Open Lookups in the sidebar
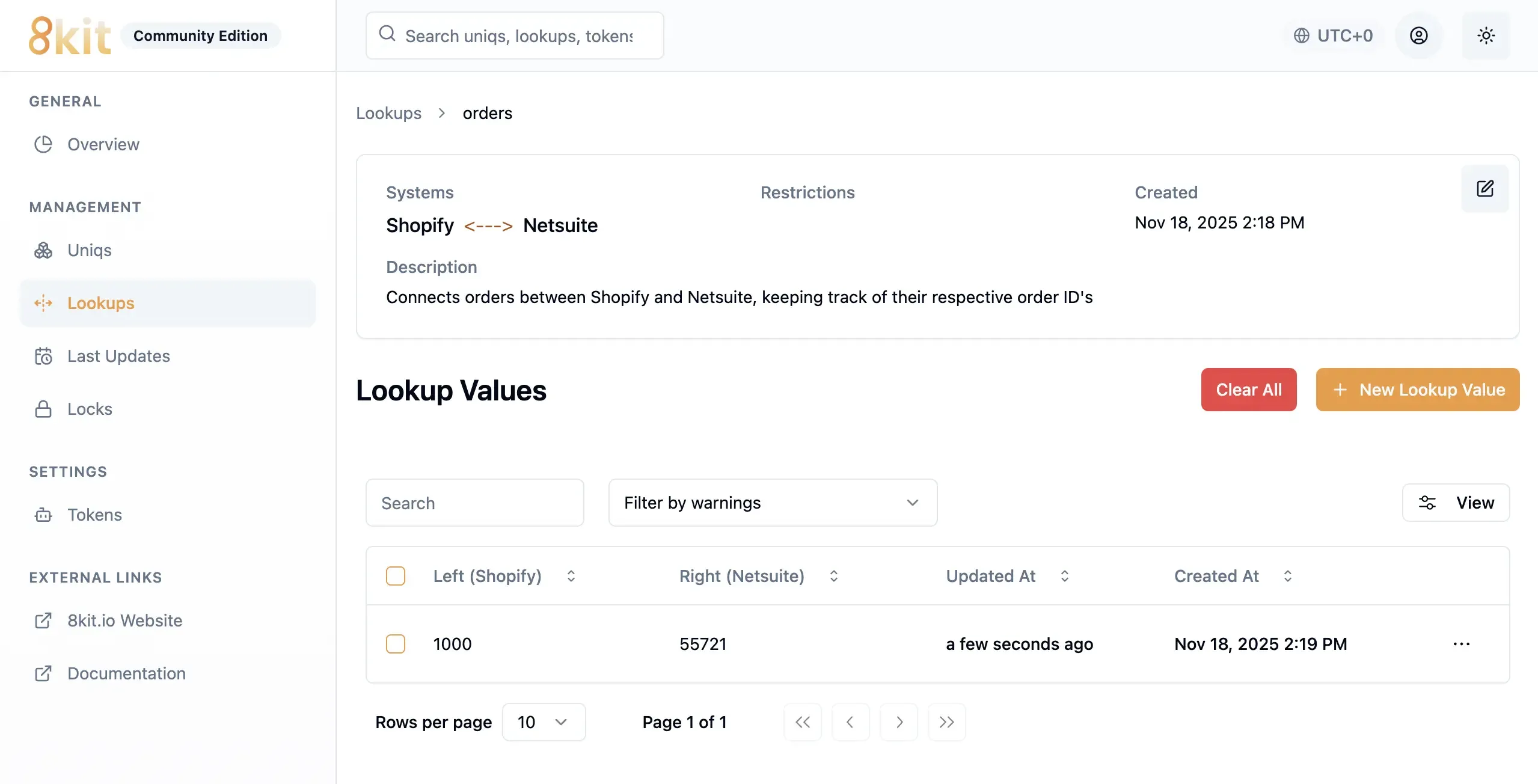This screenshot has height=784, width=1538. [x=168, y=303]
